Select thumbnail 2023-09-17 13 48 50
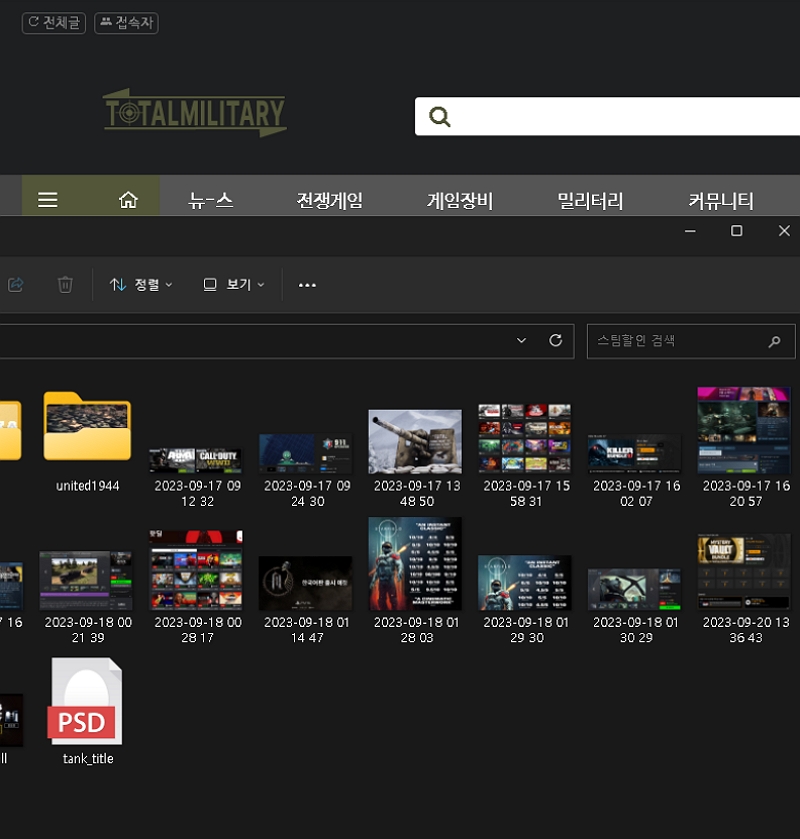 (415, 441)
